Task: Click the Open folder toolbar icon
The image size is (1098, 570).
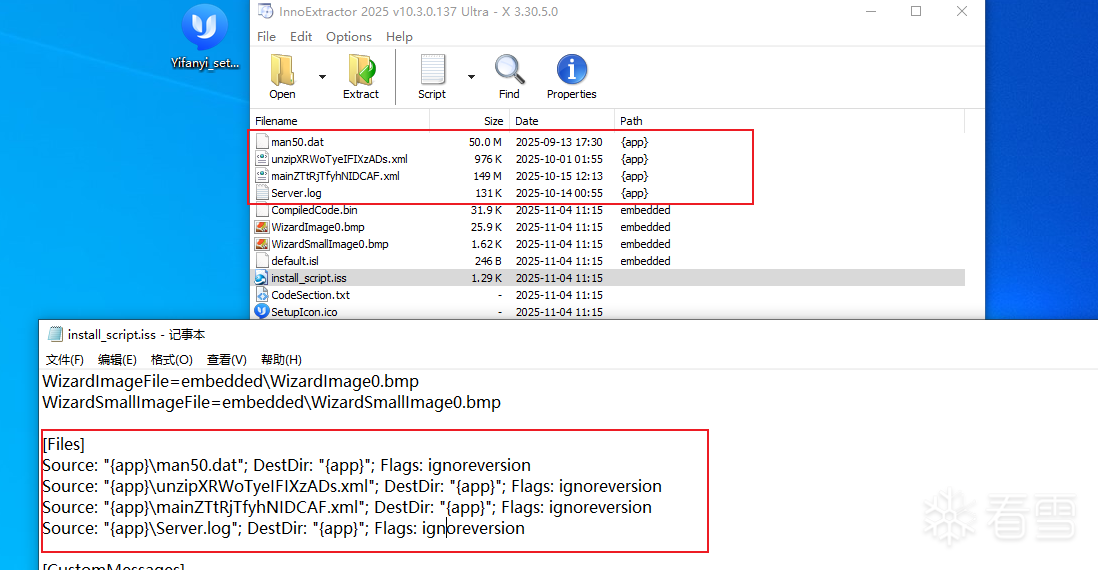Action: click(282, 70)
